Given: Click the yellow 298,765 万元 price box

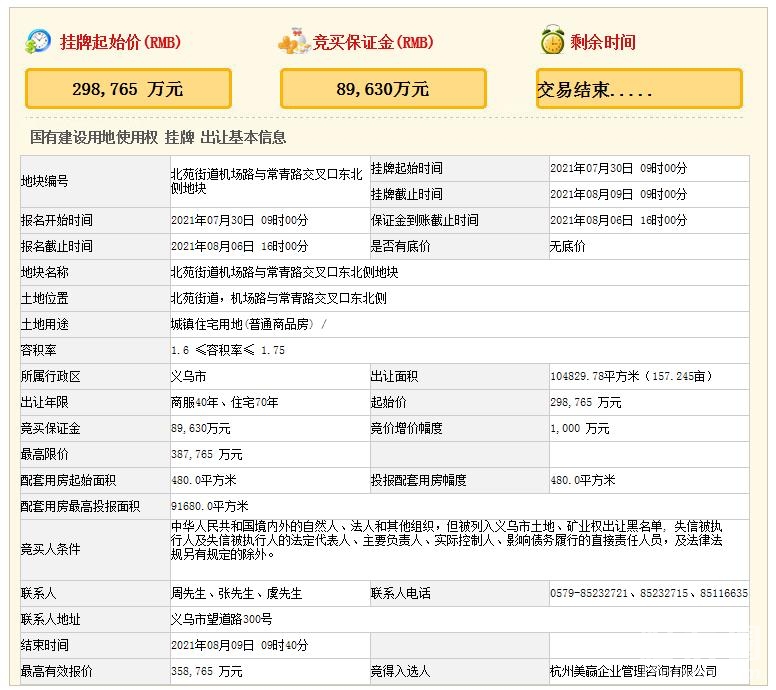Looking at the screenshot, I should (x=128, y=89).
